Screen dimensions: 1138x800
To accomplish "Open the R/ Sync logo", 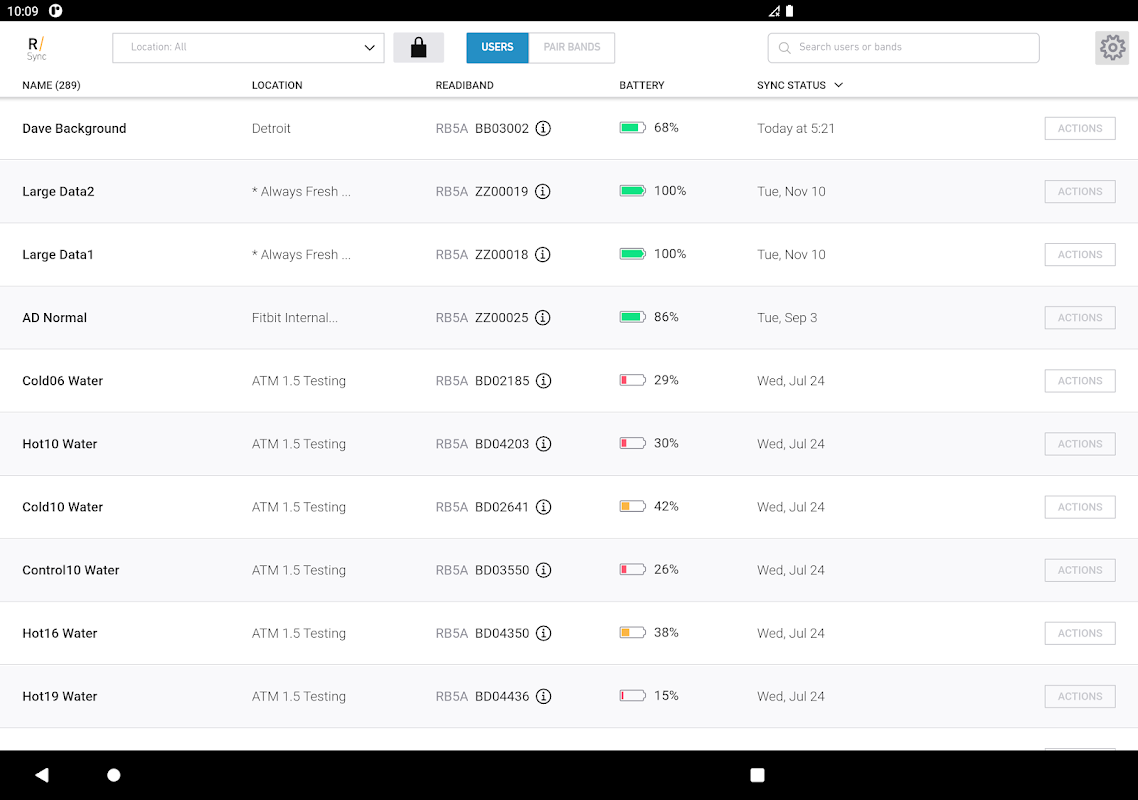I will click(x=36, y=48).
